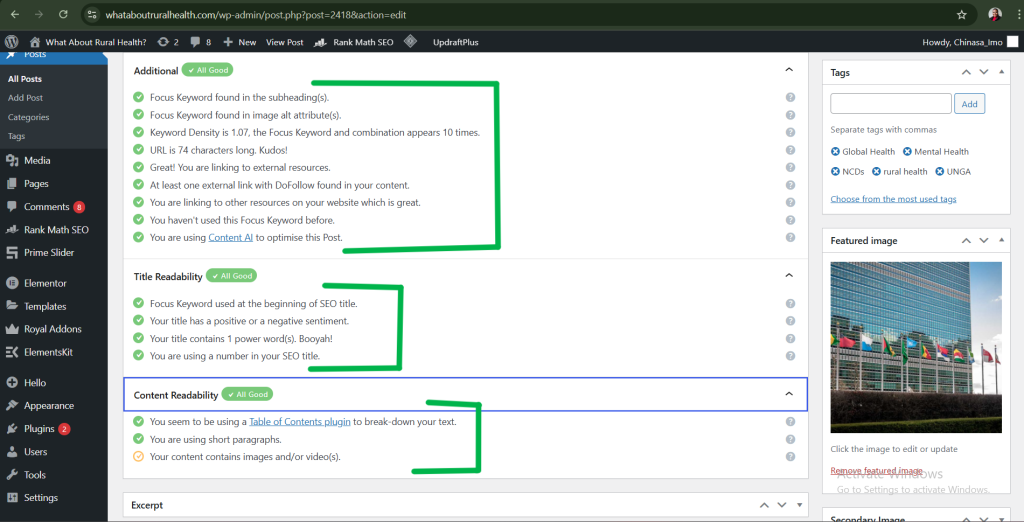Click help icon beside short paragraphs row
The width and height of the screenshot is (1024, 522).
(790, 439)
